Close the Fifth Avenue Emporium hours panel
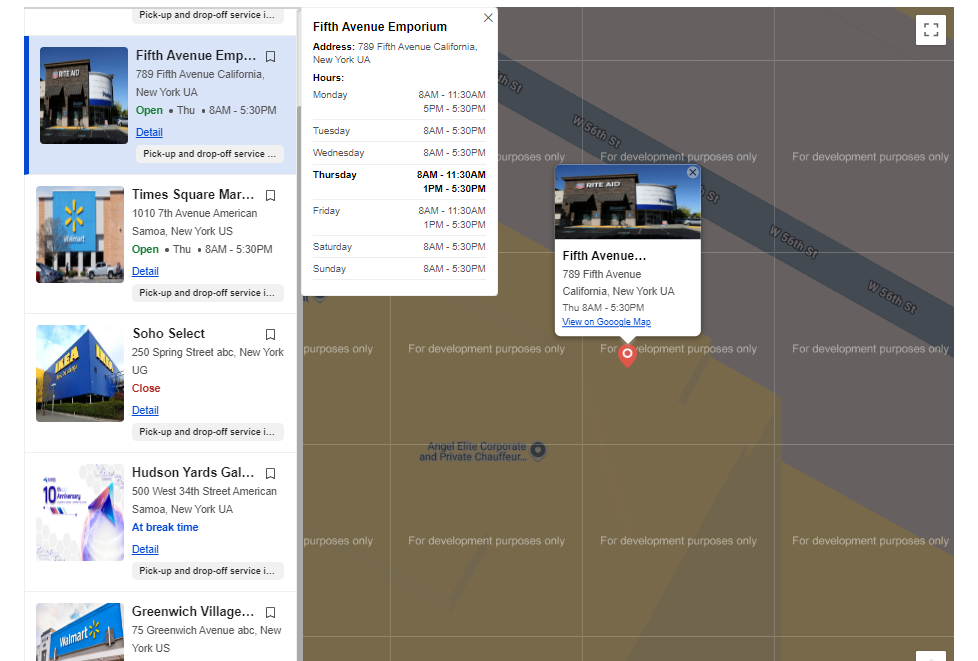Image resolution: width=978 pixels, height=661 pixels. coord(488,18)
